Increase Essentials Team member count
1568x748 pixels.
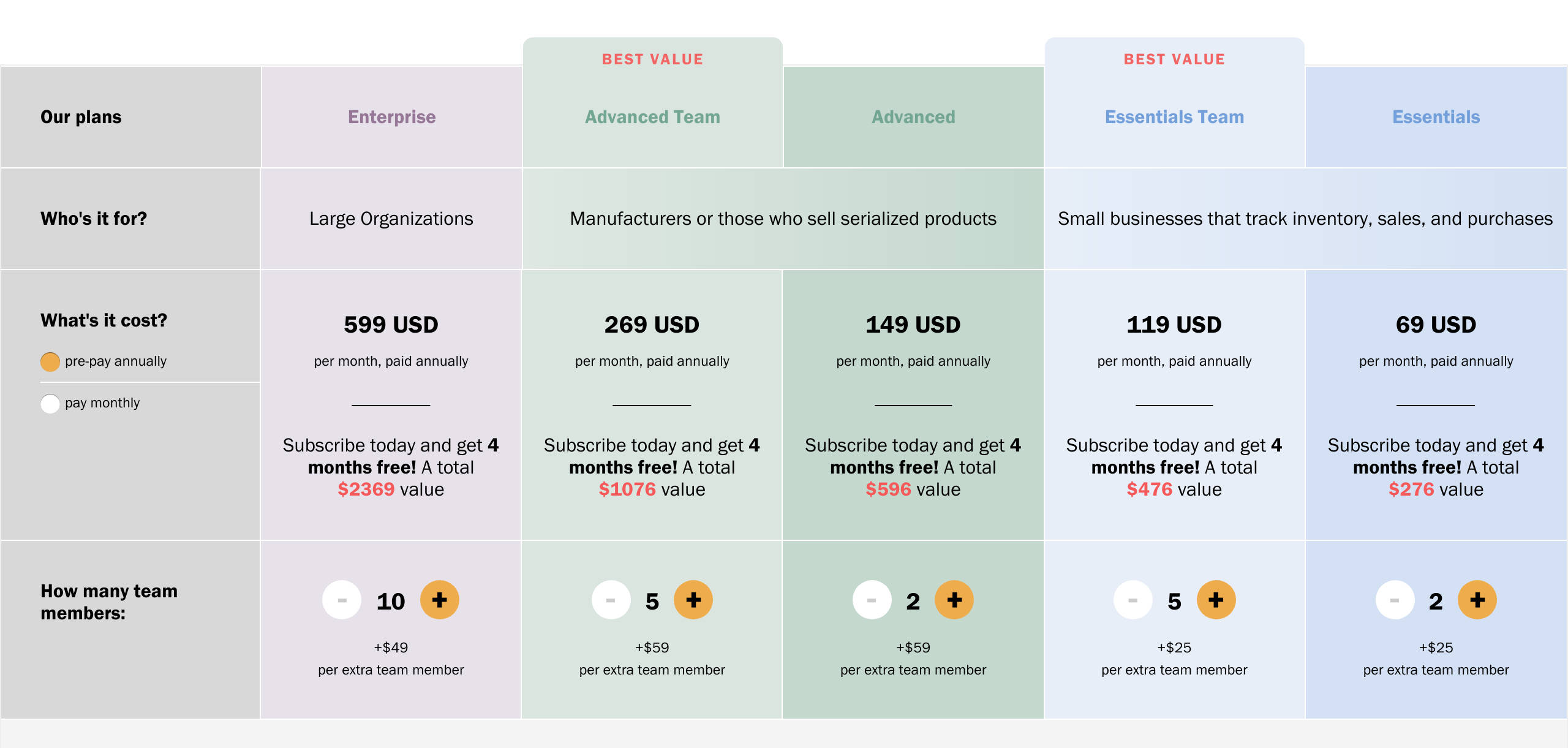pos(1216,599)
